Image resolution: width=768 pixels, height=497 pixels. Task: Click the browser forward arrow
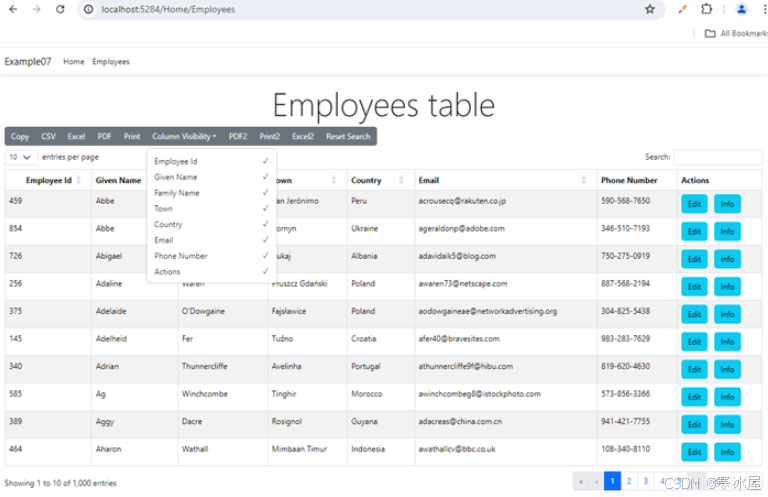37,9
